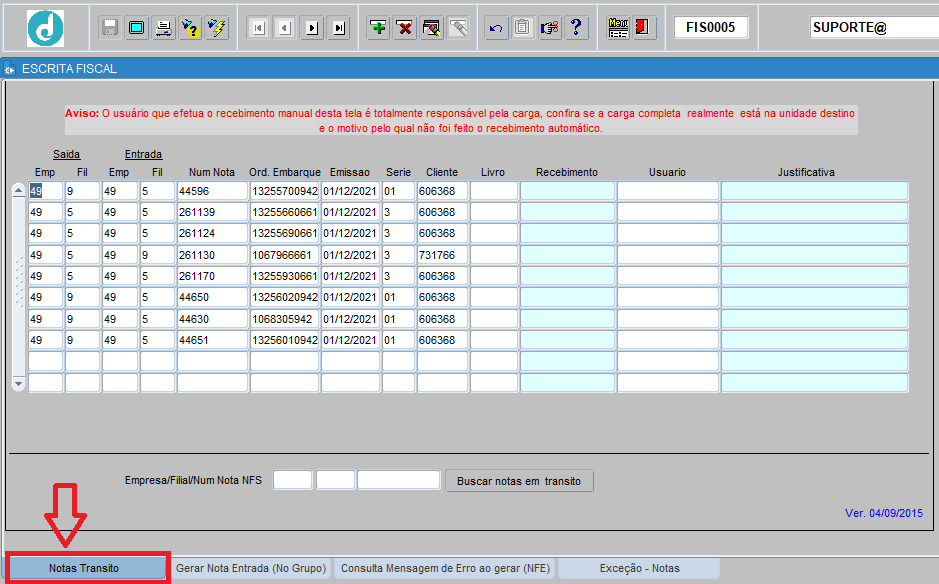Click the ESCRITA FISCAL window icon

point(10,69)
